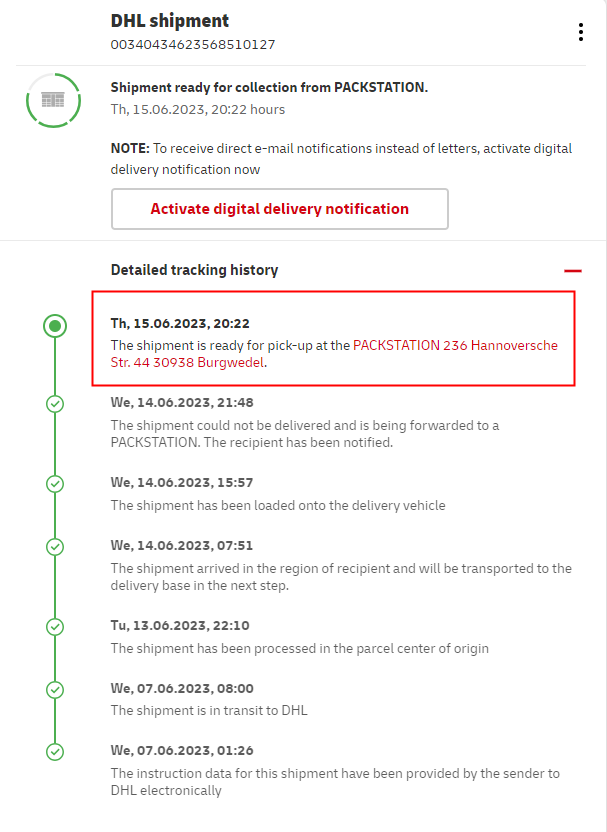607x832 pixels.
Task: Click the checkmark icon for 14.06.2023, 21:48
Action: (55, 404)
